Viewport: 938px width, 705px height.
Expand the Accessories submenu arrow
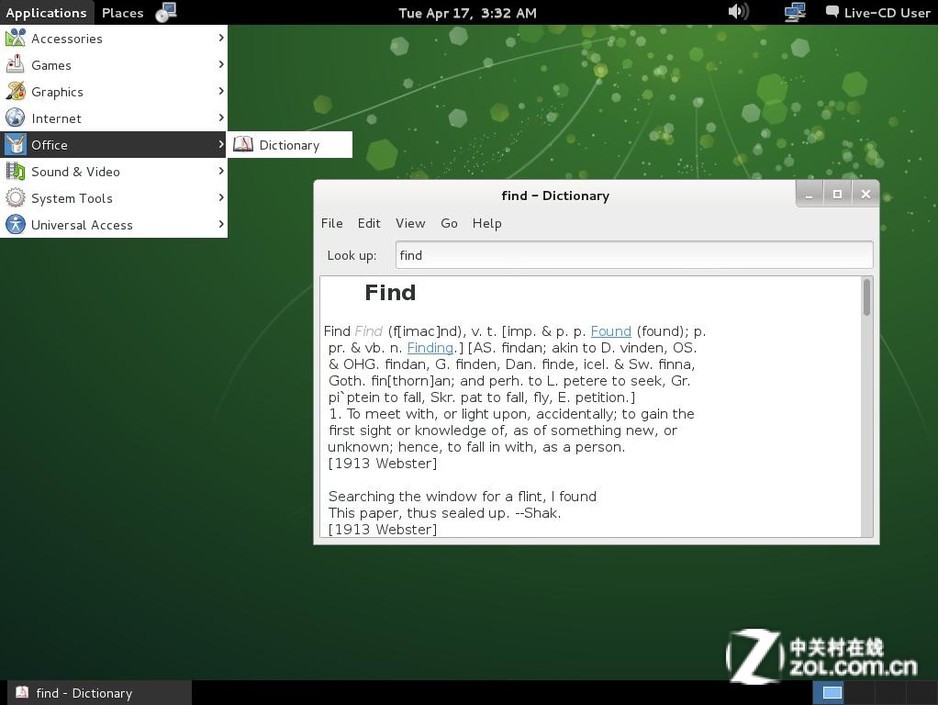click(x=220, y=38)
